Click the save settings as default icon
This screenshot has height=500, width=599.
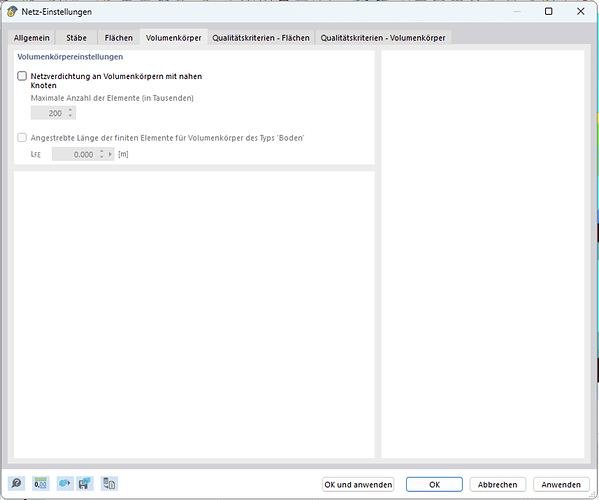(85, 484)
